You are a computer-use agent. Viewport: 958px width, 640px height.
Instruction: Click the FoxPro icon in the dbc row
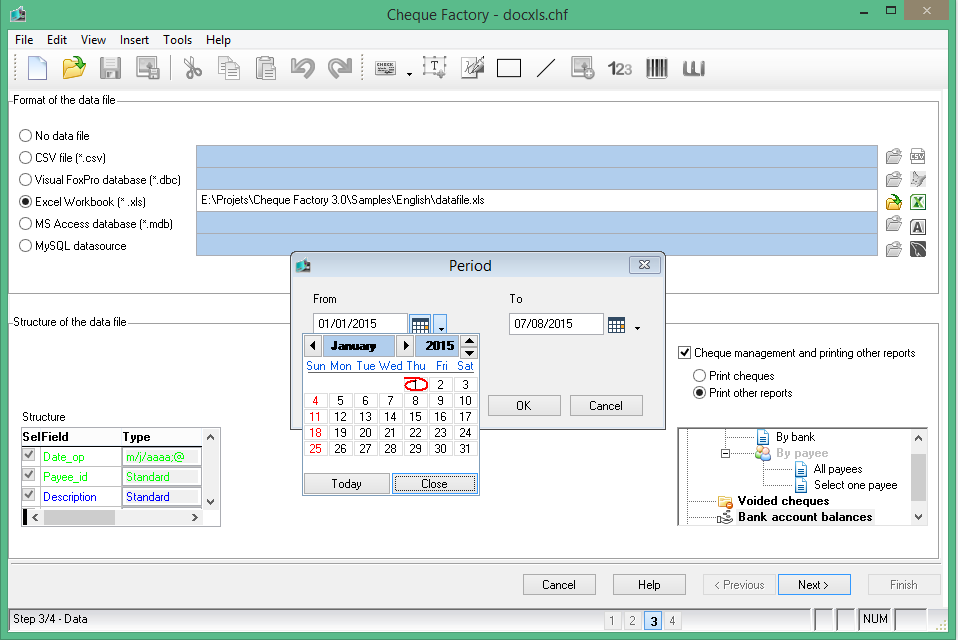(918, 179)
